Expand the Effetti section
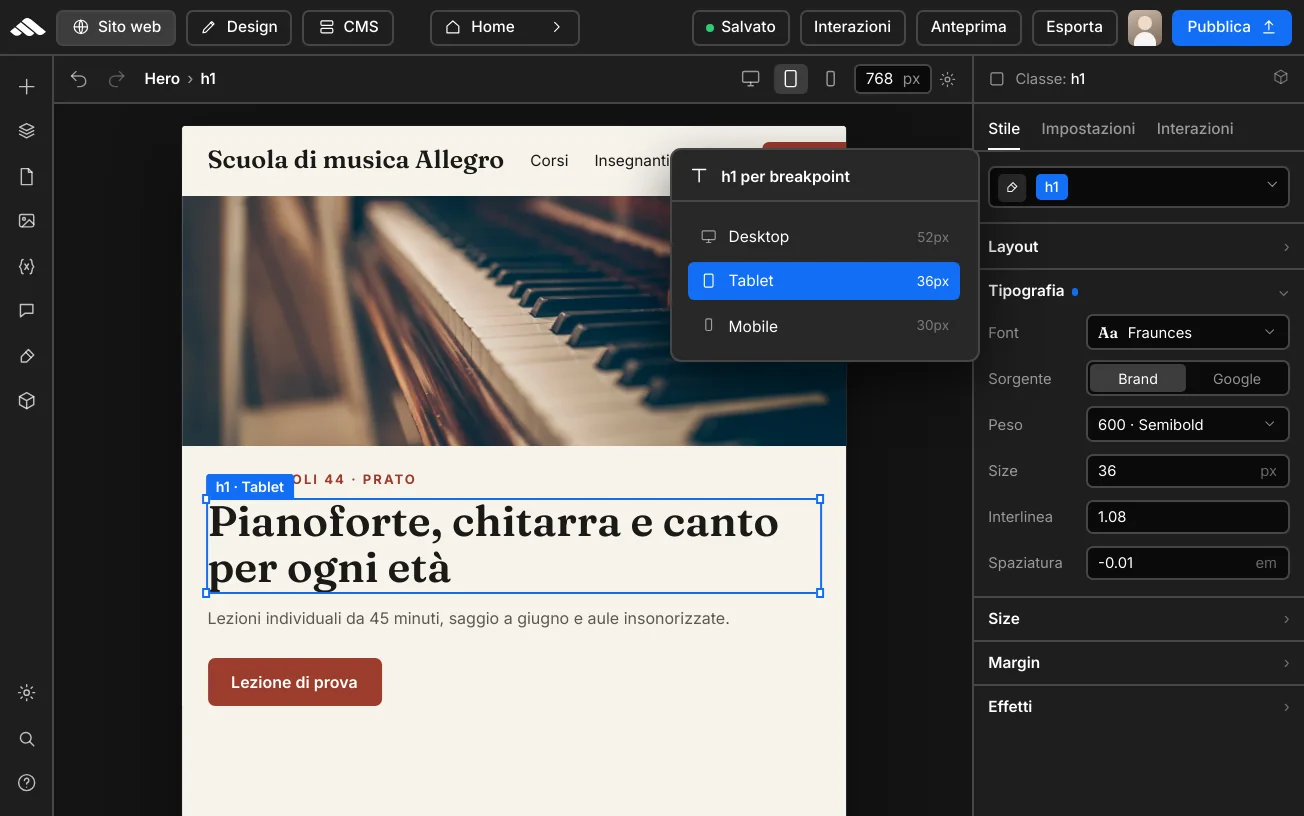The height and width of the screenshot is (816, 1304). 1139,707
